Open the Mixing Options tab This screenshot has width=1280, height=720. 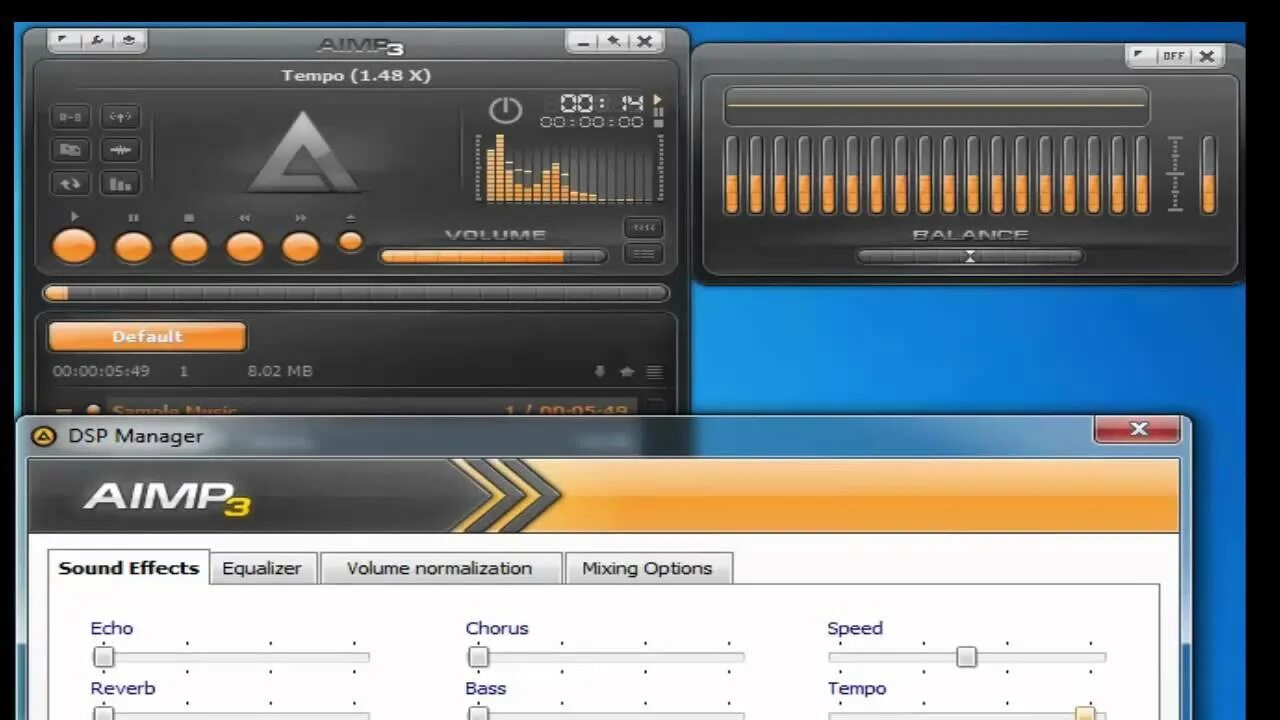[647, 568]
